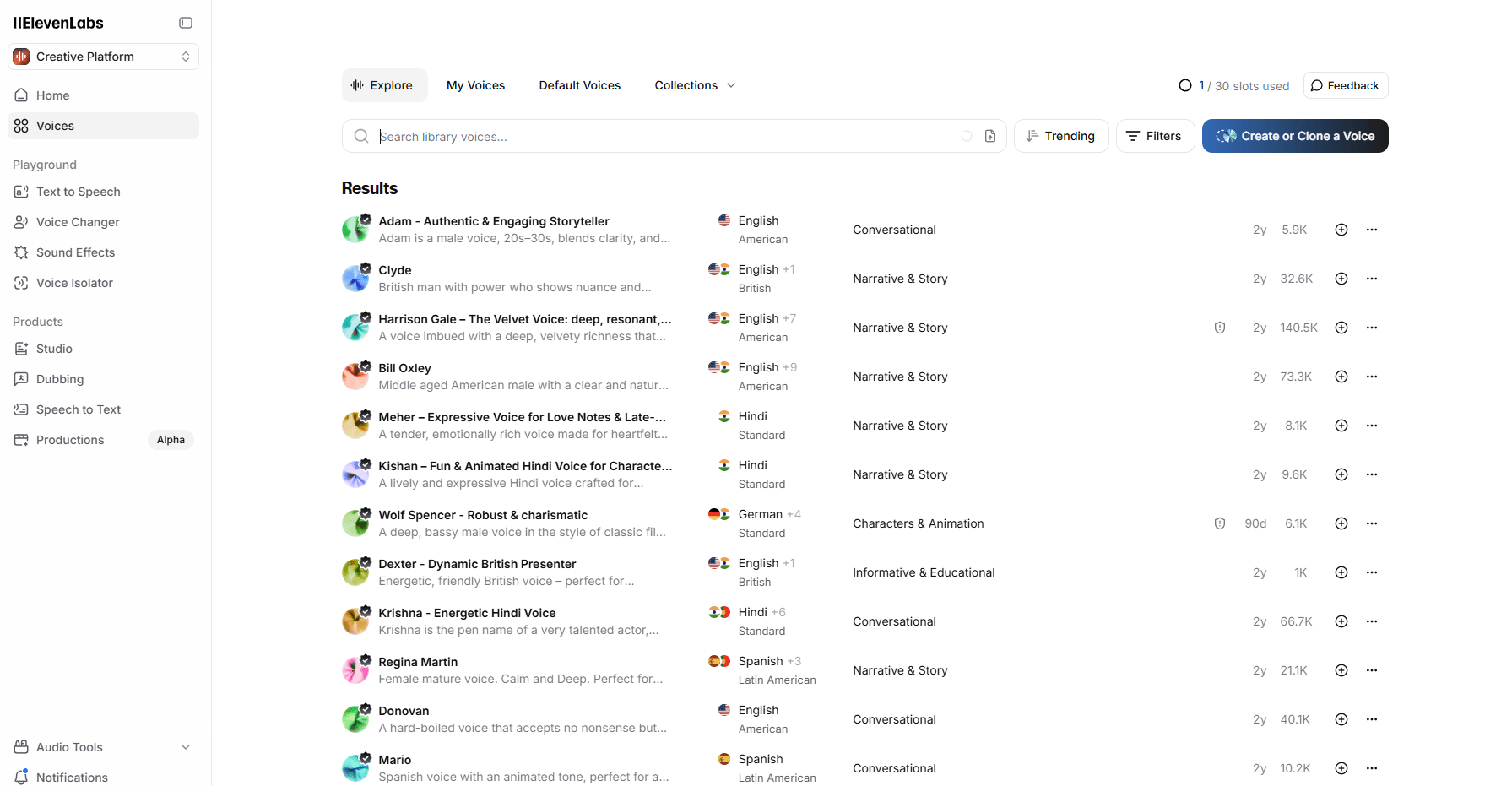Image resolution: width=1512 pixels, height=786 pixels.
Task: Add Kishan voice to library
Action: pyautogui.click(x=1341, y=474)
